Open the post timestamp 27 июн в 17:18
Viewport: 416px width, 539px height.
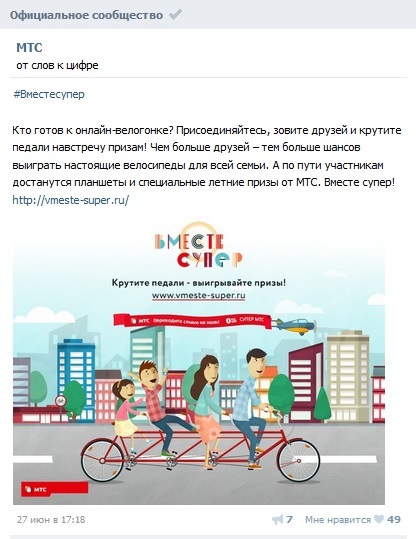(x=51, y=519)
